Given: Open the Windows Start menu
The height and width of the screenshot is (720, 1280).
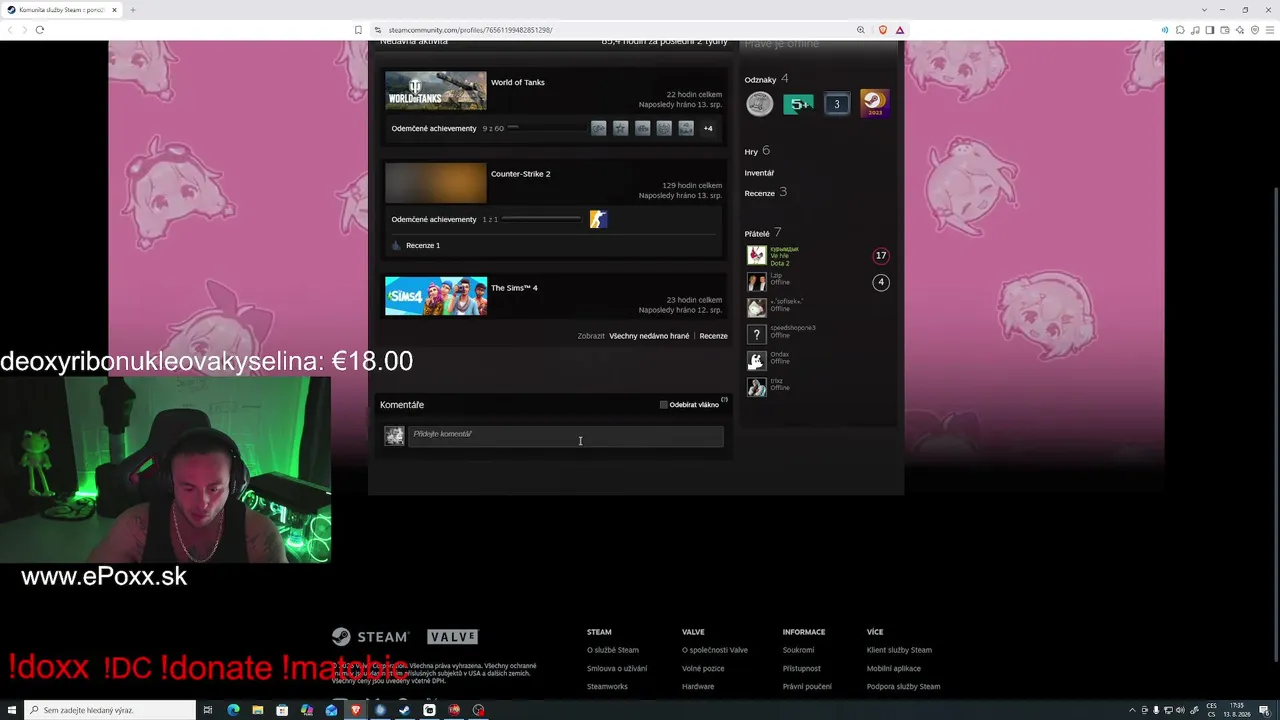Looking at the screenshot, I should [10, 710].
